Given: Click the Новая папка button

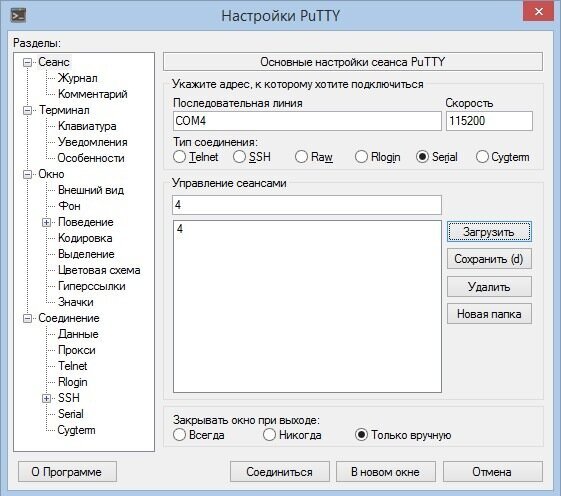Looking at the screenshot, I should pos(489,314).
